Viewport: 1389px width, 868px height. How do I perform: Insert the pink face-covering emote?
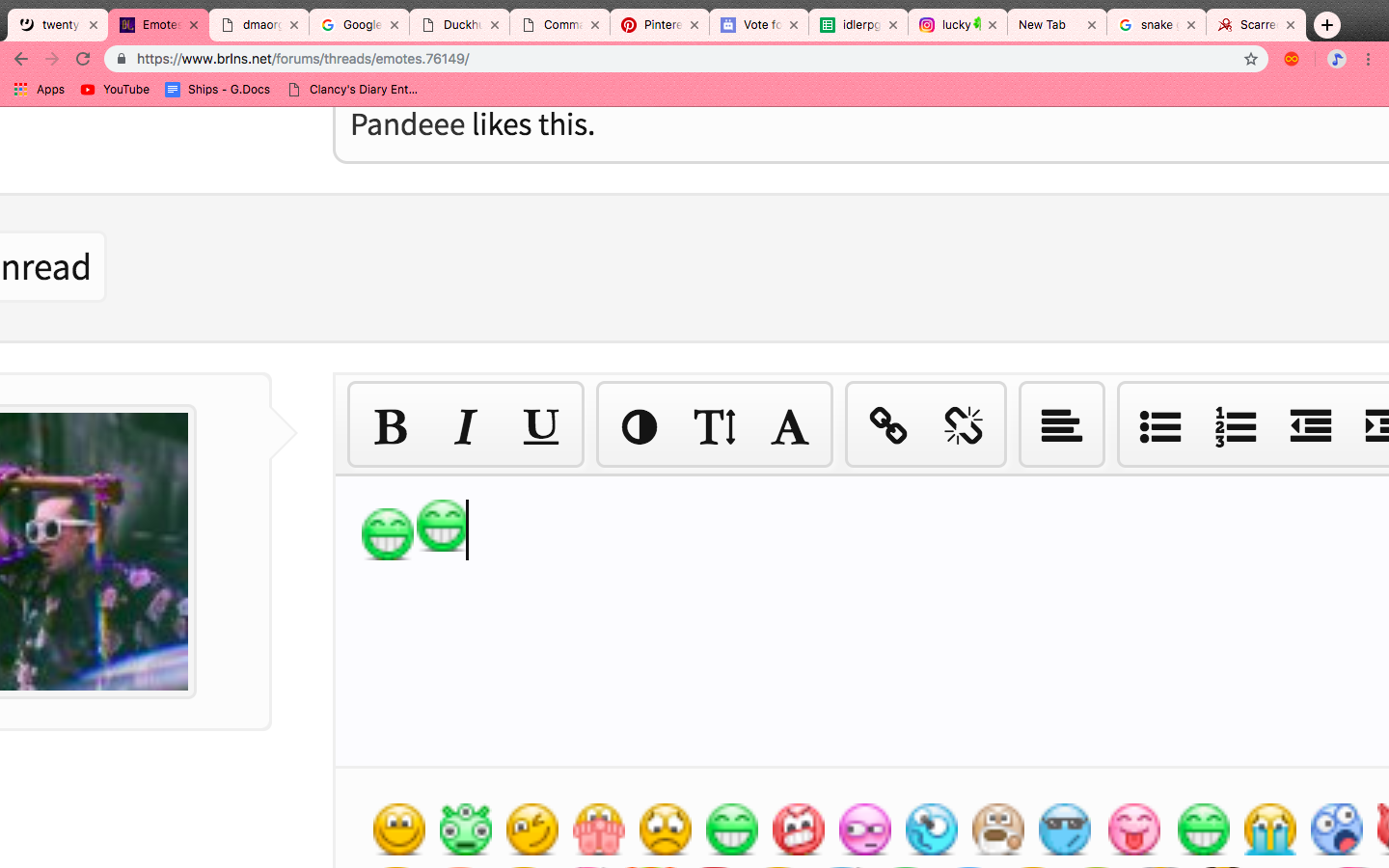pos(599,829)
